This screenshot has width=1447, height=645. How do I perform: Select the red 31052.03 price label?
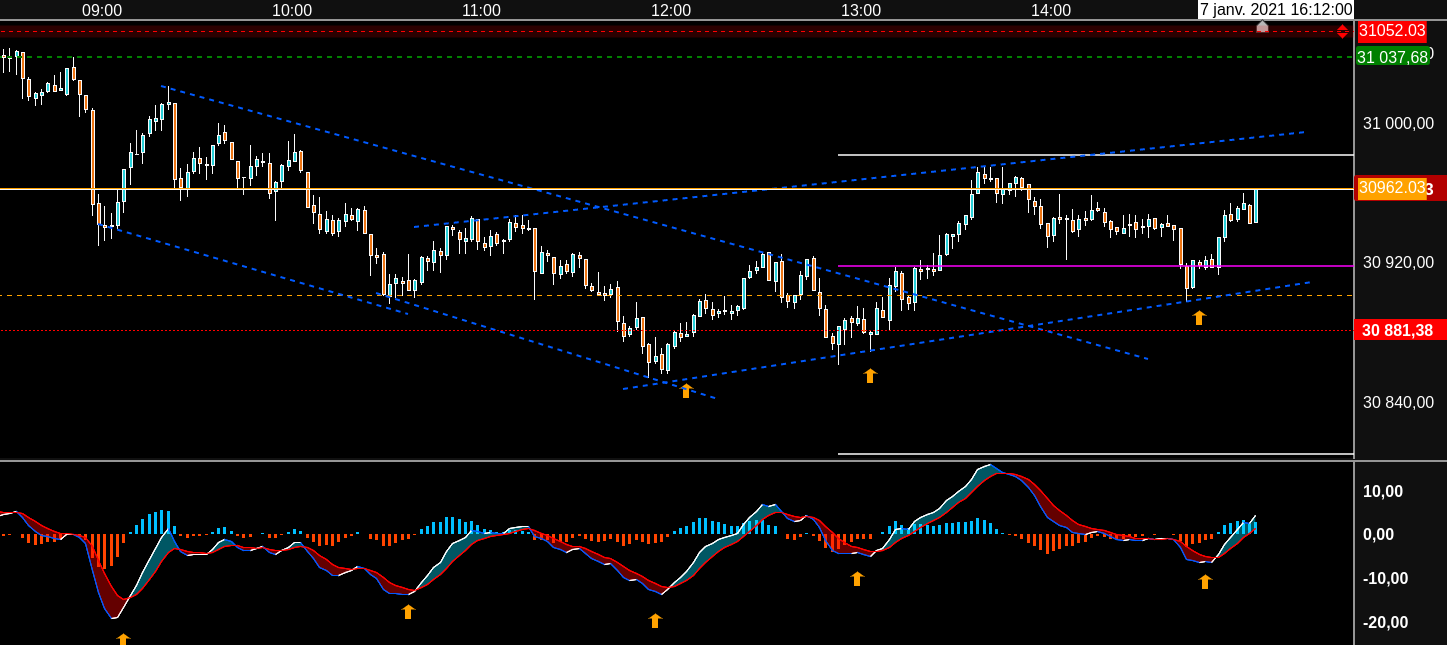click(x=1391, y=31)
